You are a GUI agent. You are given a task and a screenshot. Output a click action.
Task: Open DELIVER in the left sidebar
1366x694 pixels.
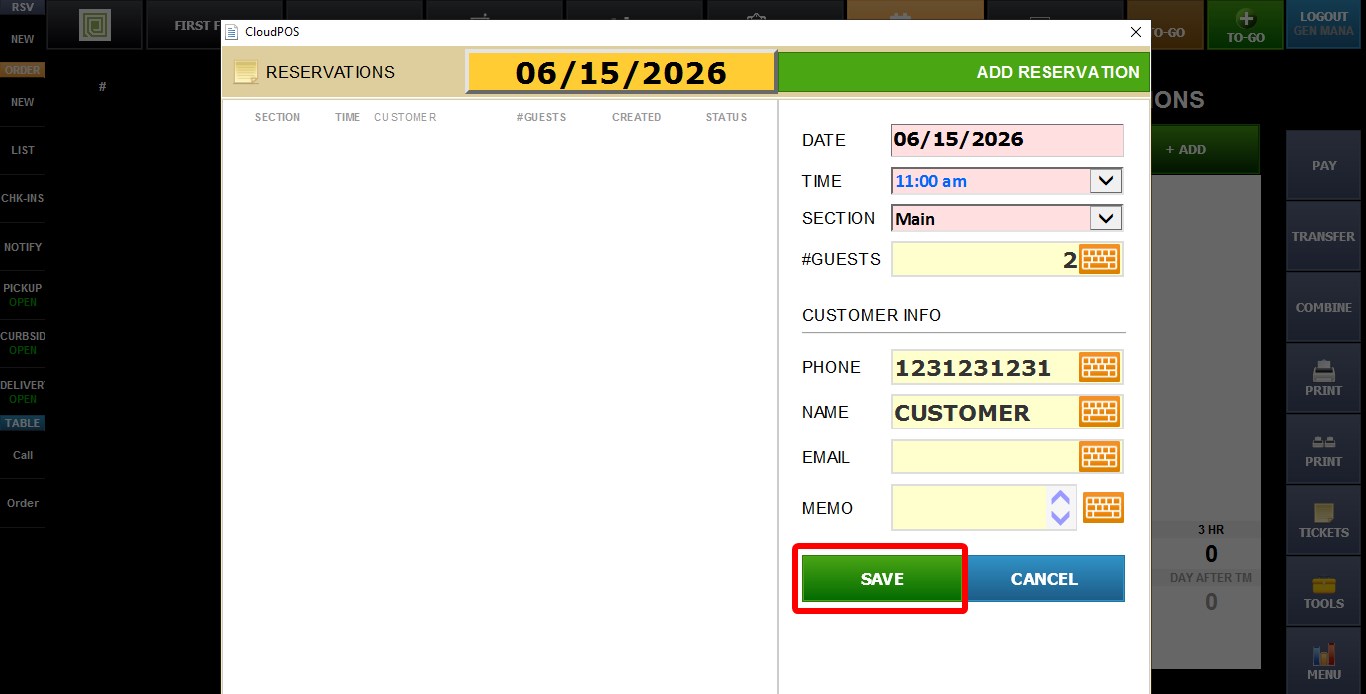[22, 391]
